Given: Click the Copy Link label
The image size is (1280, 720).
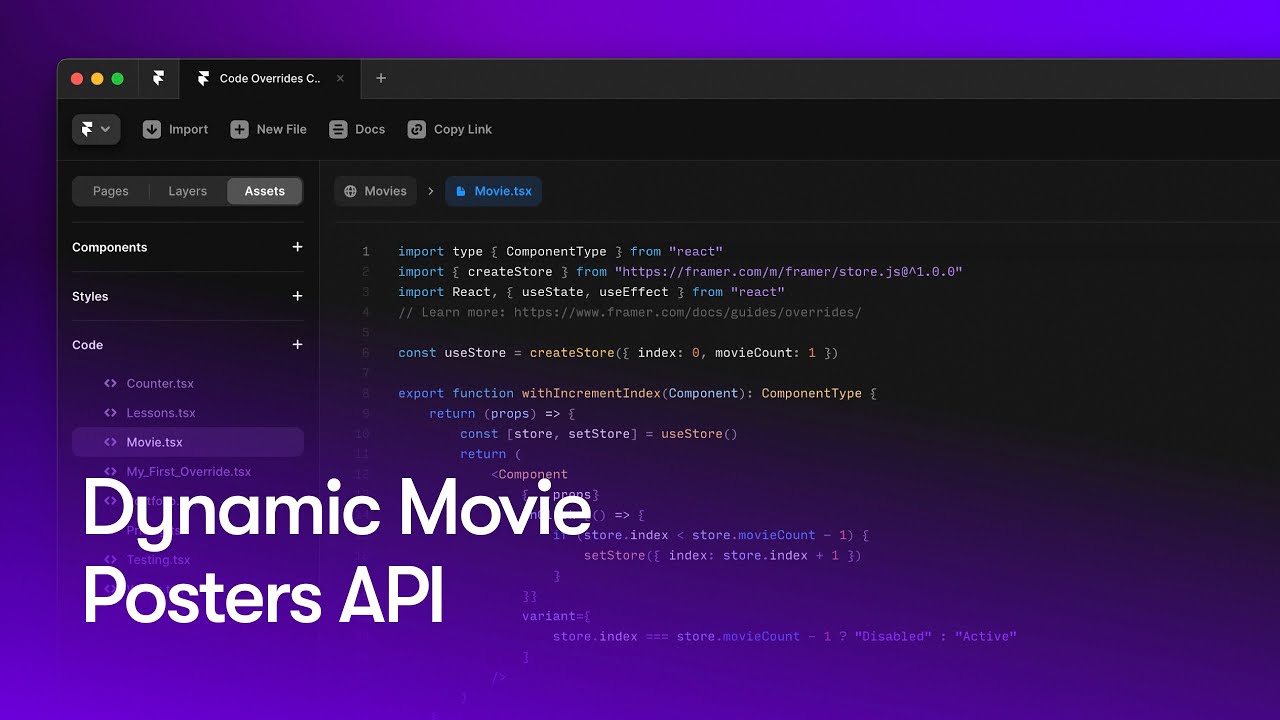Looking at the screenshot, I should click(x=463, y=129).
